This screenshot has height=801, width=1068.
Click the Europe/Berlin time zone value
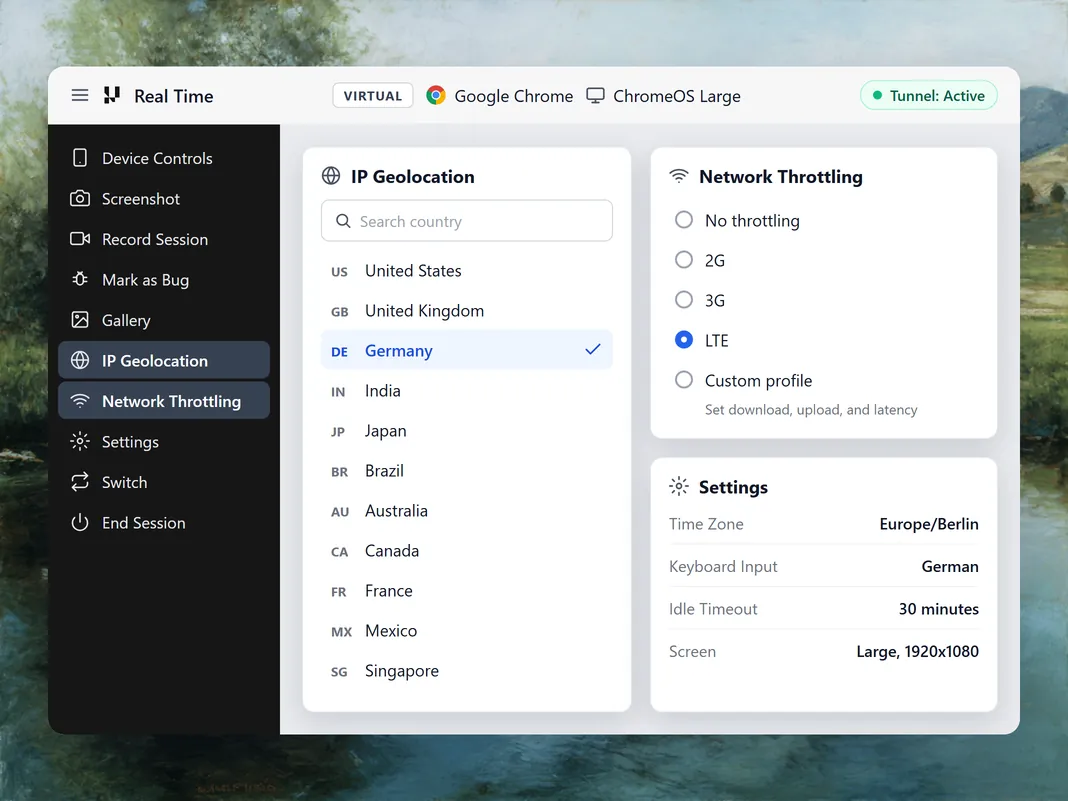coord(928,524)
